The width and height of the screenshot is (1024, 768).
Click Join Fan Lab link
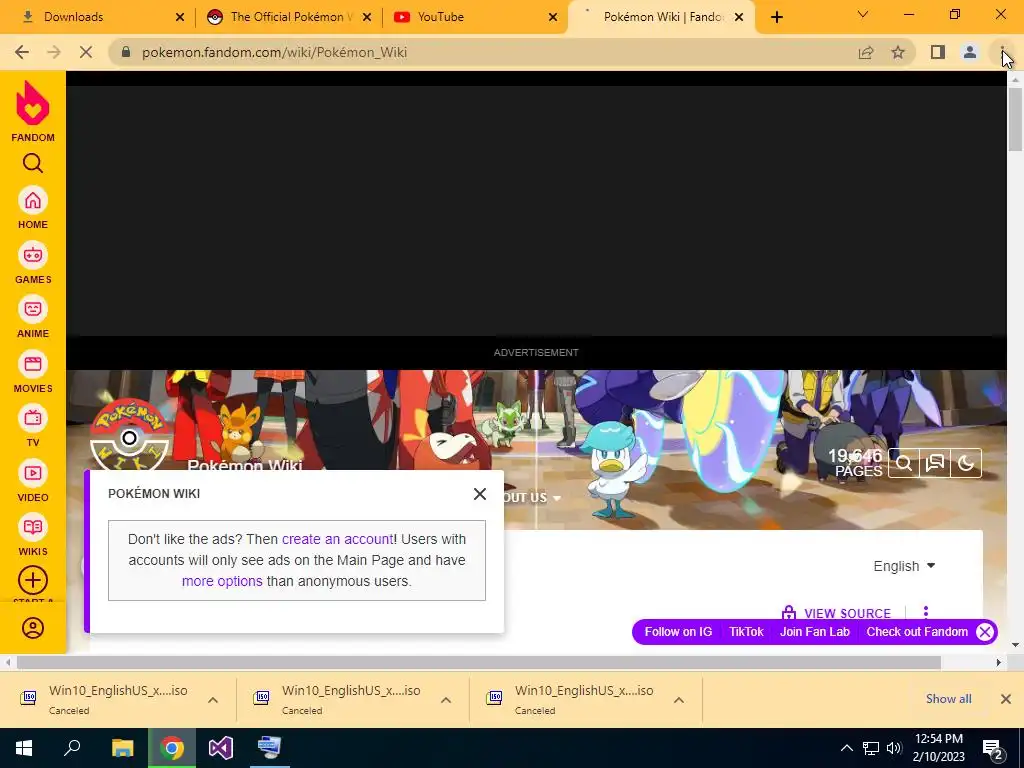click(x=814, y=632)
